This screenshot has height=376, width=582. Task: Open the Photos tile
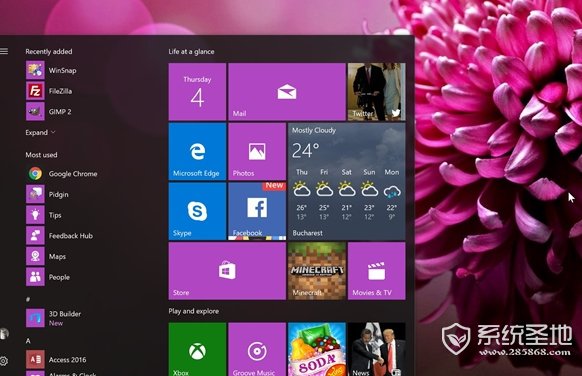(x=257, y=151)
